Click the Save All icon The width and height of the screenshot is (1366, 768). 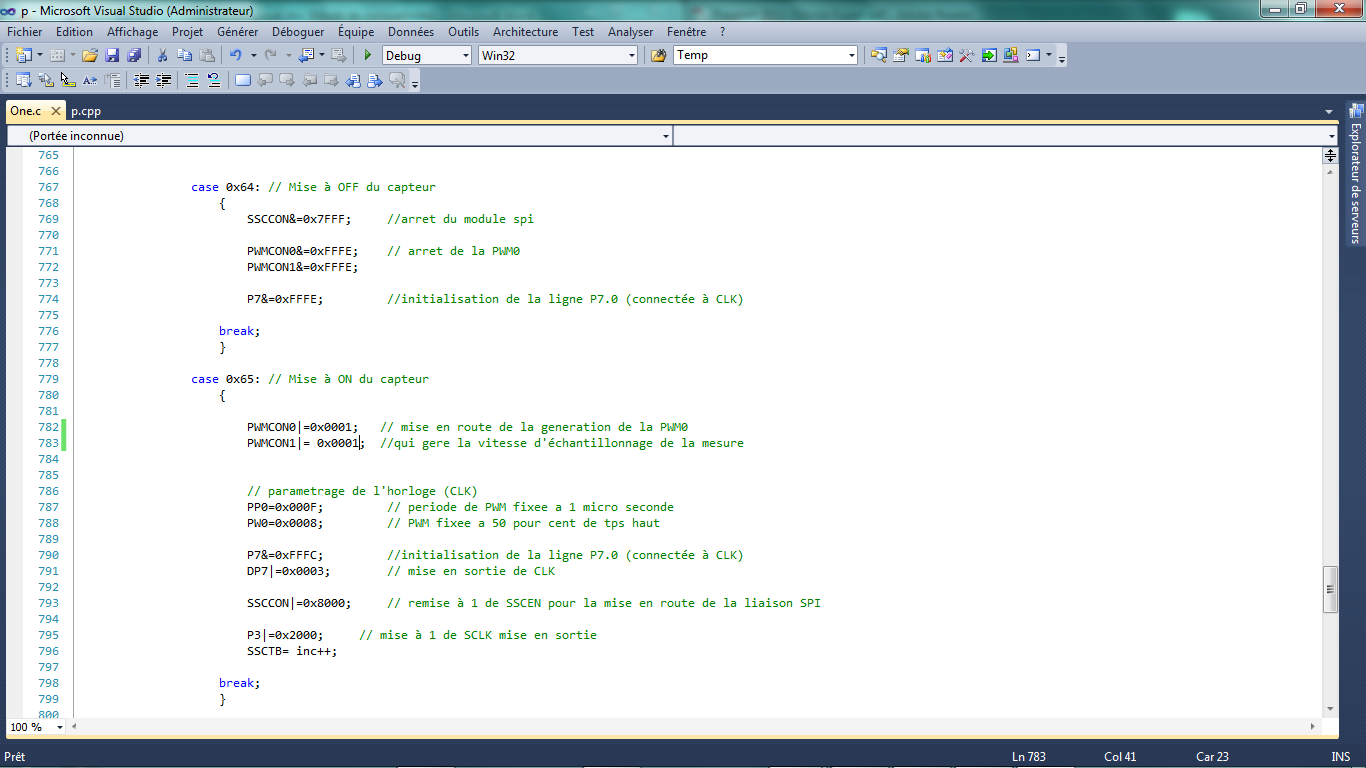coord(134,56)
